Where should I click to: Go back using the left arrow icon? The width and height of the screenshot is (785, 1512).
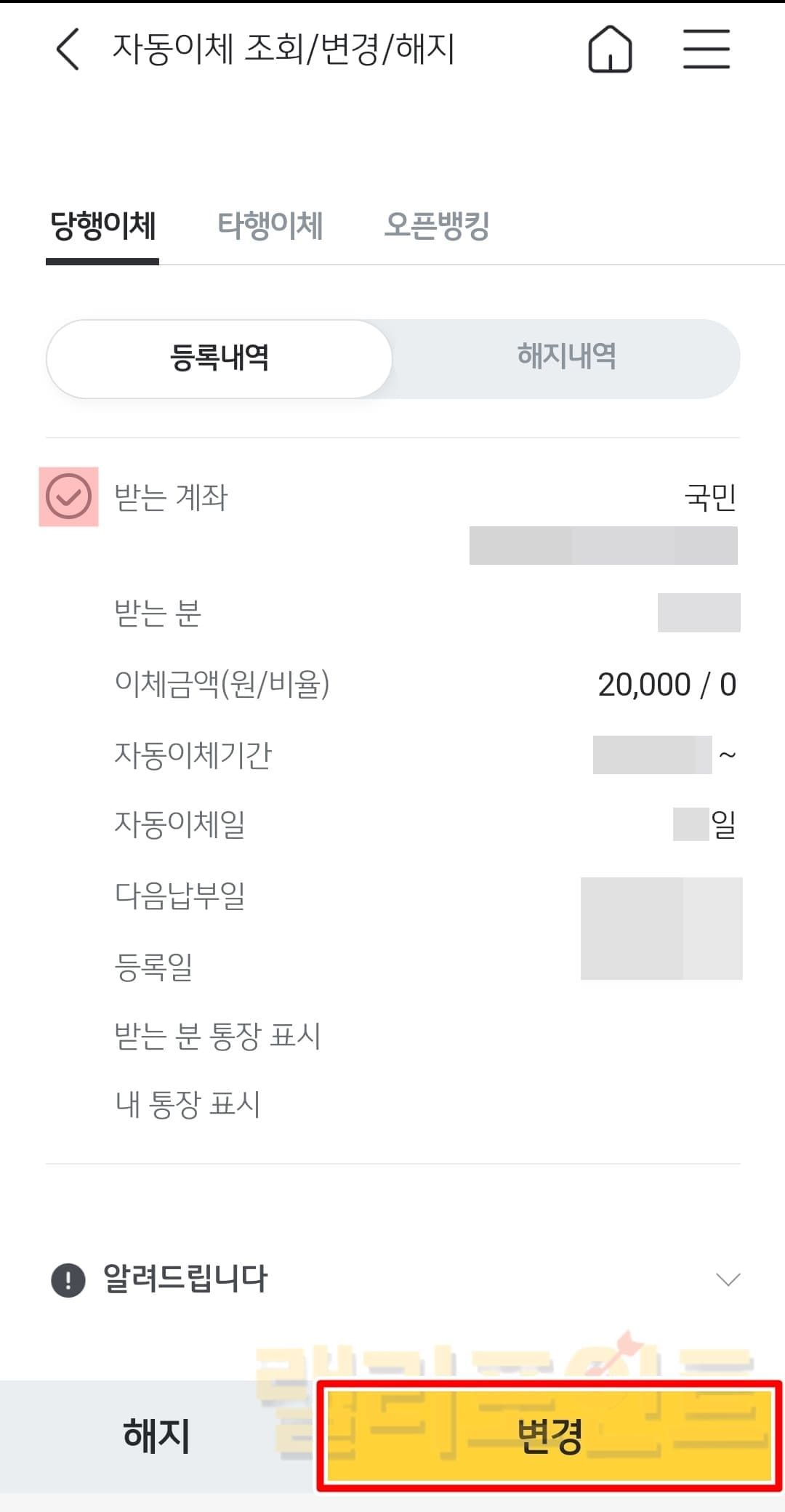pyautogui.click(x=68, y=49)
